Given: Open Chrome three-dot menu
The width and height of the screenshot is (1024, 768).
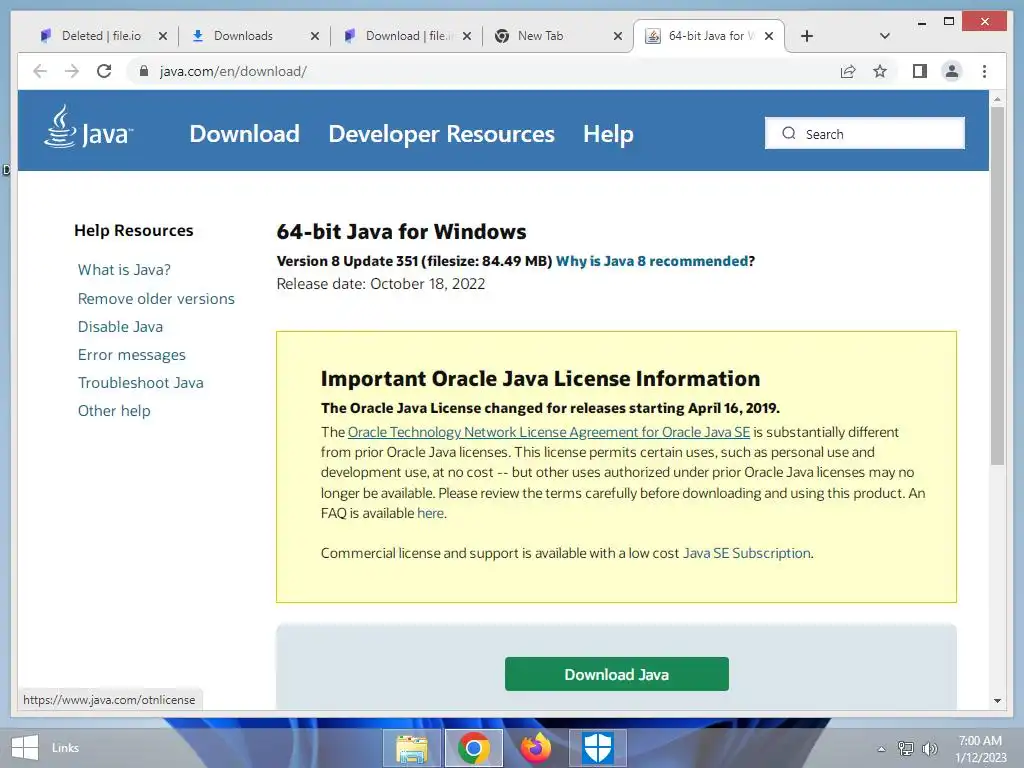Looking at the screenshot, I should (984, 71).
